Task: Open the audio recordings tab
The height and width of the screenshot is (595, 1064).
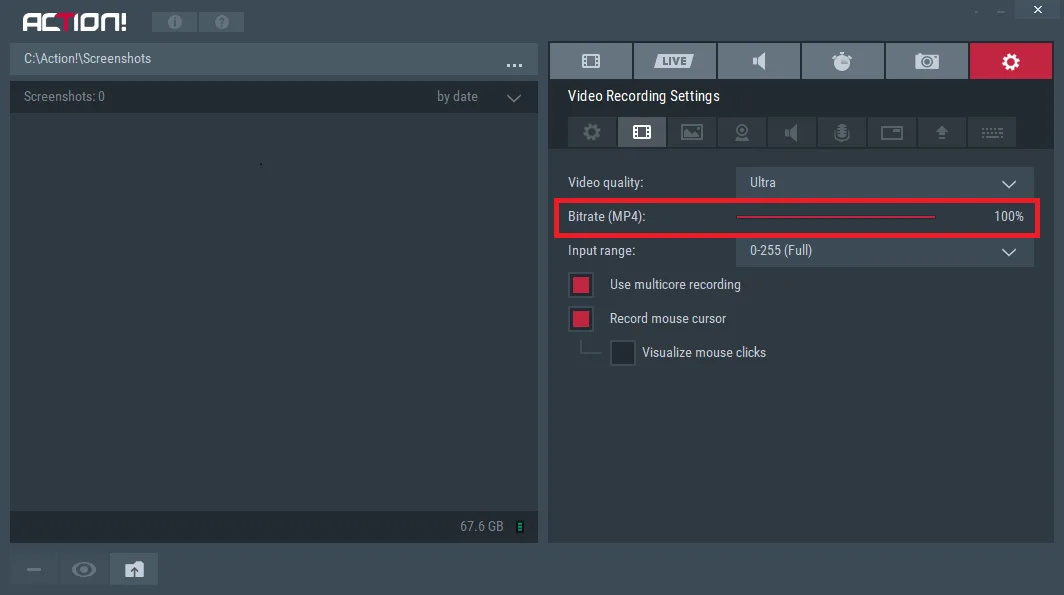Action: coord(759,61)
